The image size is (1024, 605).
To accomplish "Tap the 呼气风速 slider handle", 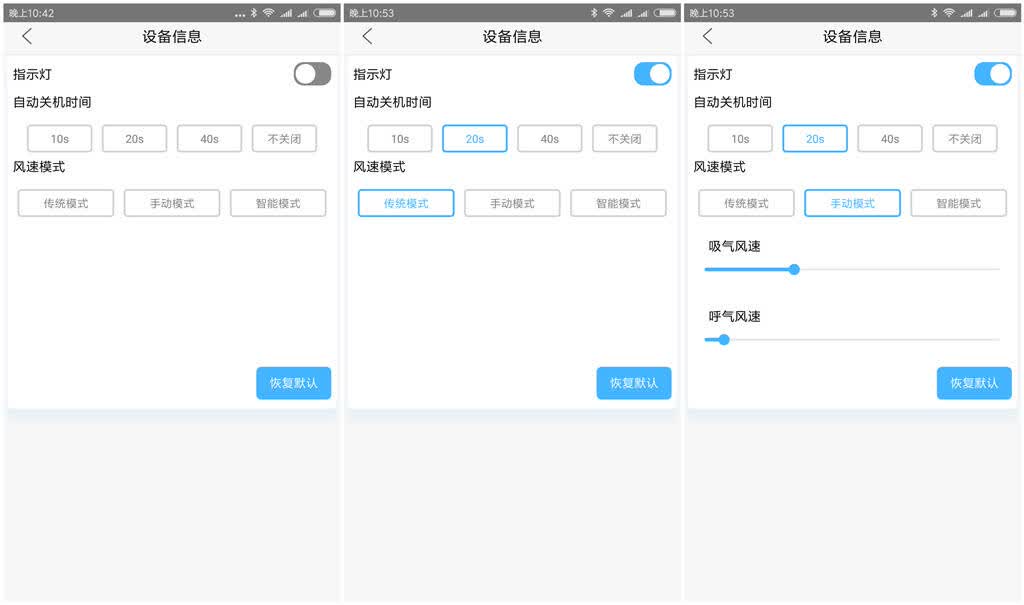I will 724,340.
